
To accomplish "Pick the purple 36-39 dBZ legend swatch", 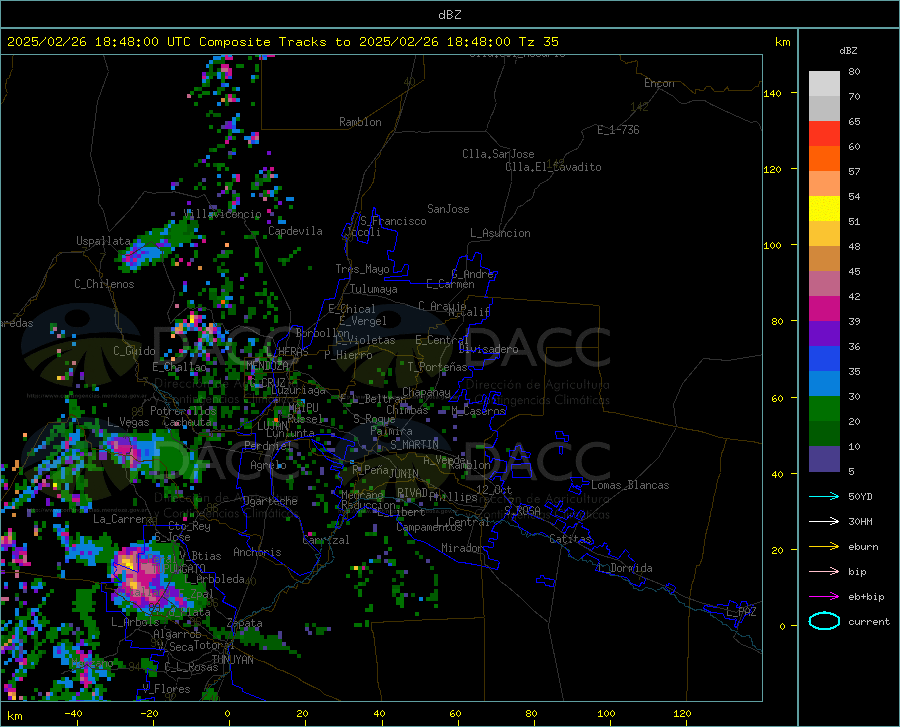I will 824,334.
